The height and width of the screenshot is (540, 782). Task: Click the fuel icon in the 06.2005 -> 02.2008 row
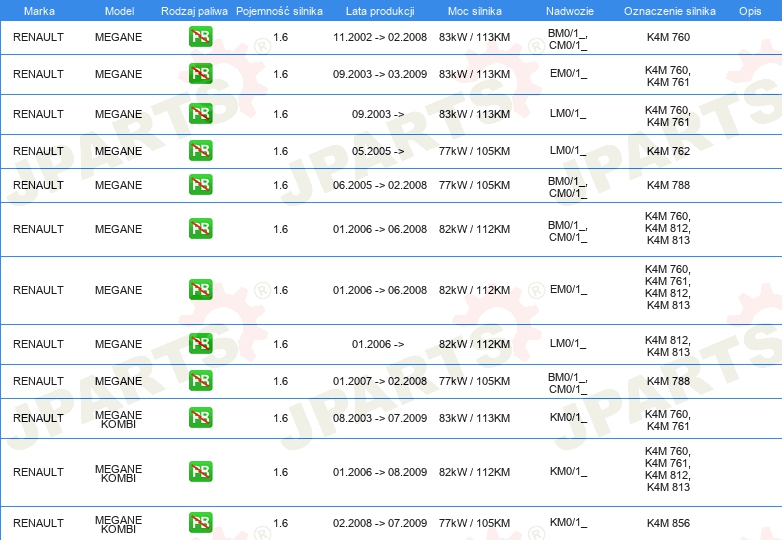click(200, 184)
